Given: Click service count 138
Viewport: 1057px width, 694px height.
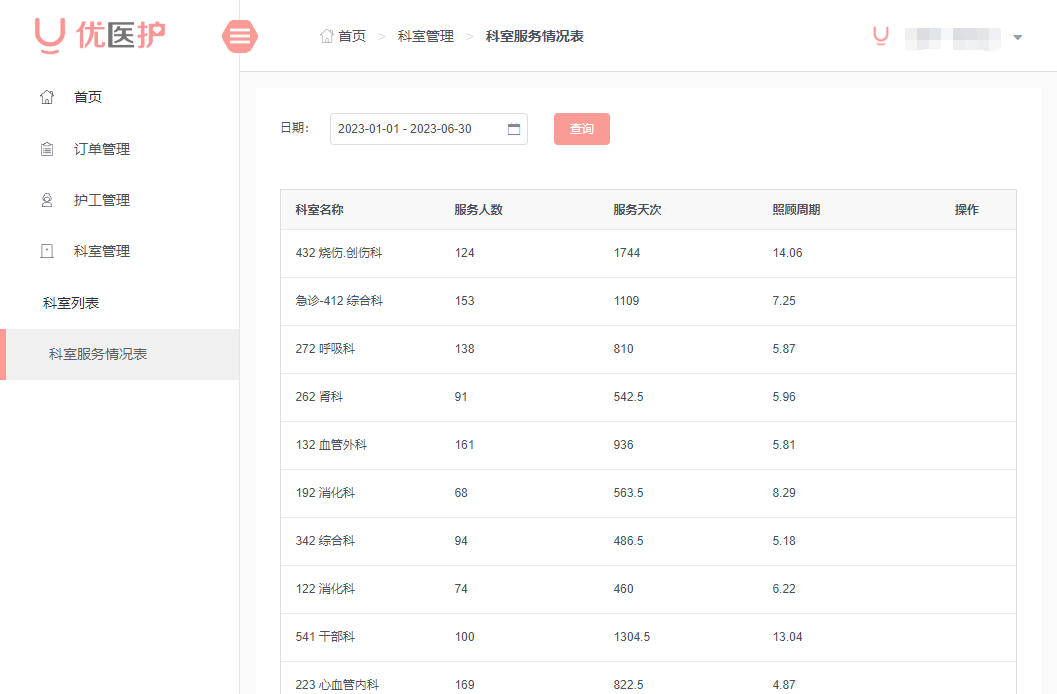Looking at the screenshot, I should 464,349.
